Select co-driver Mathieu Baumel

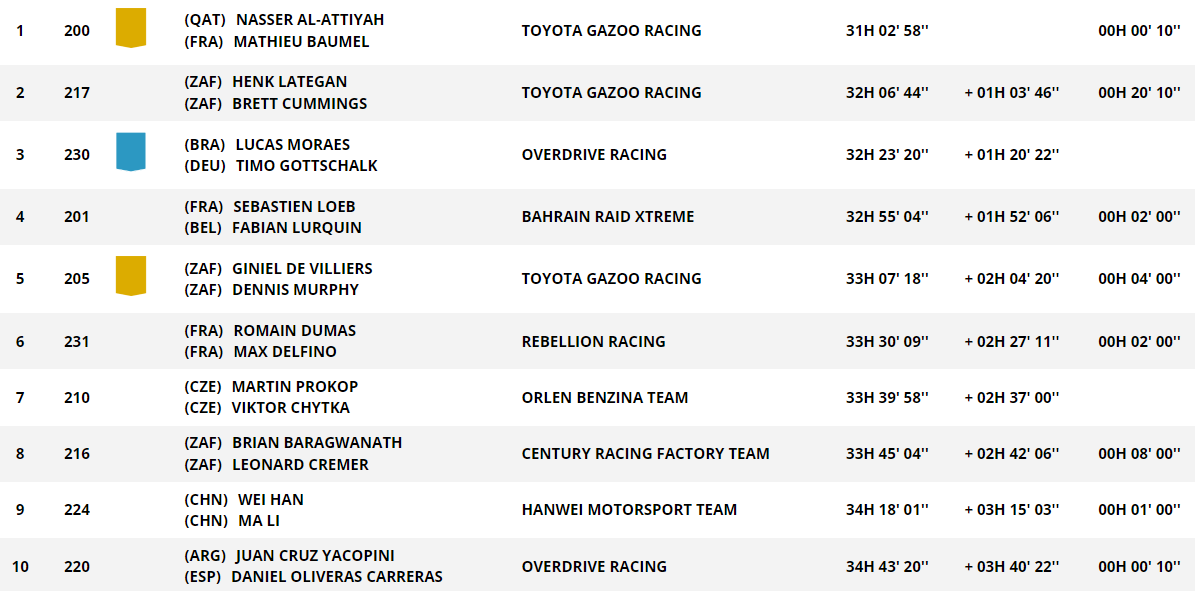pyautogui.click(x=301, y=42)
